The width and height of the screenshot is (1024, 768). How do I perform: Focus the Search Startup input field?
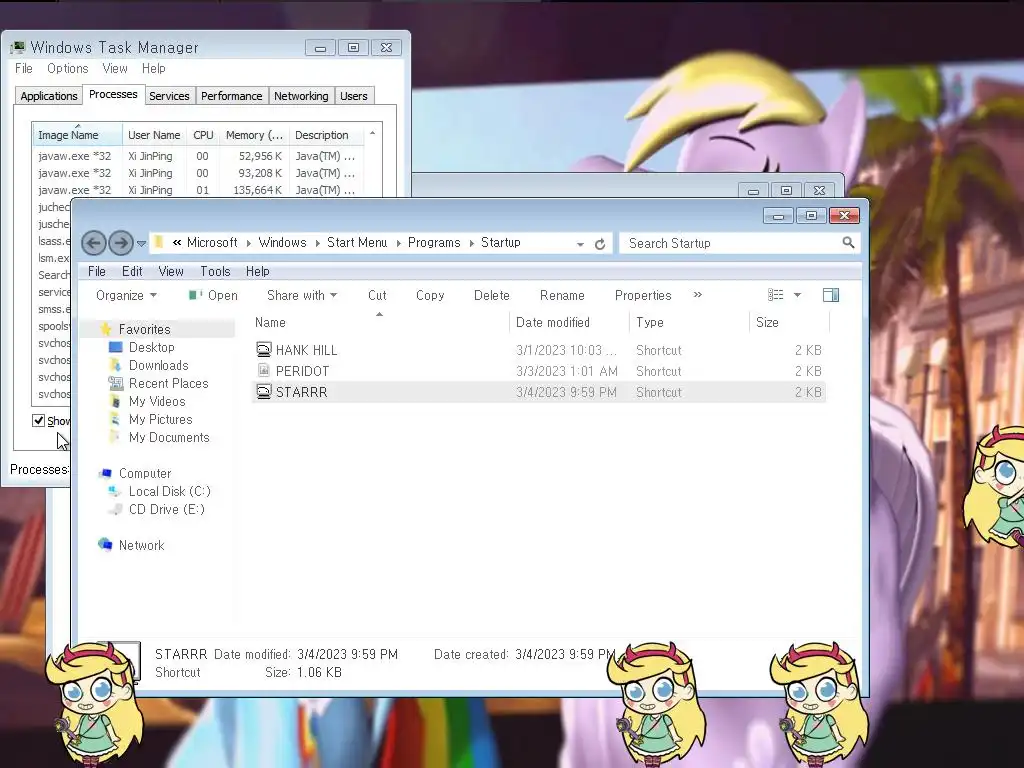[739, 243]
